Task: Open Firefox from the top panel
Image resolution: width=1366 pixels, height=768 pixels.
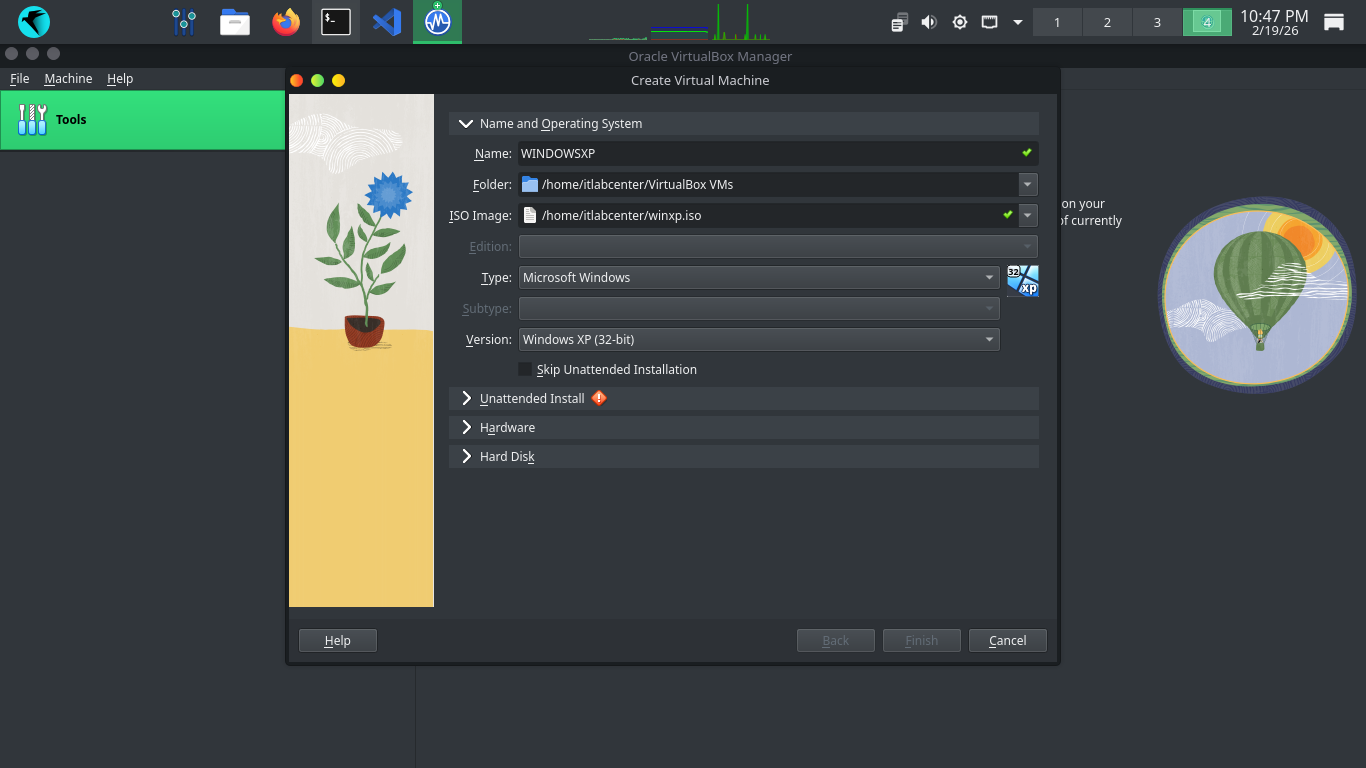Action: point(286,21)
